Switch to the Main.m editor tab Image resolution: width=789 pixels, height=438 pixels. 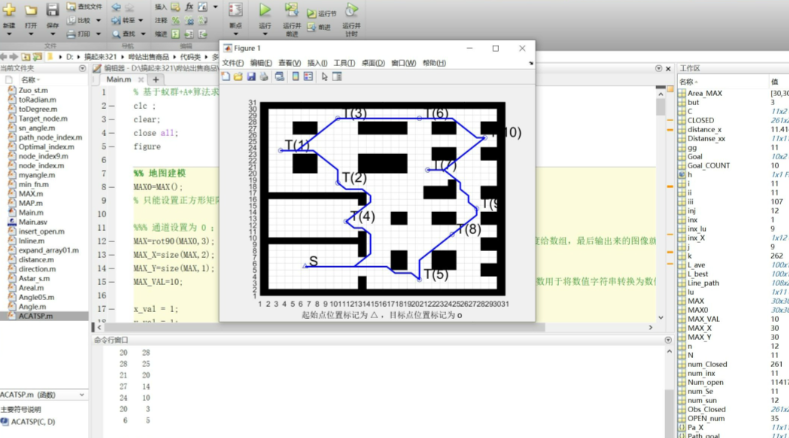(119, 80)
